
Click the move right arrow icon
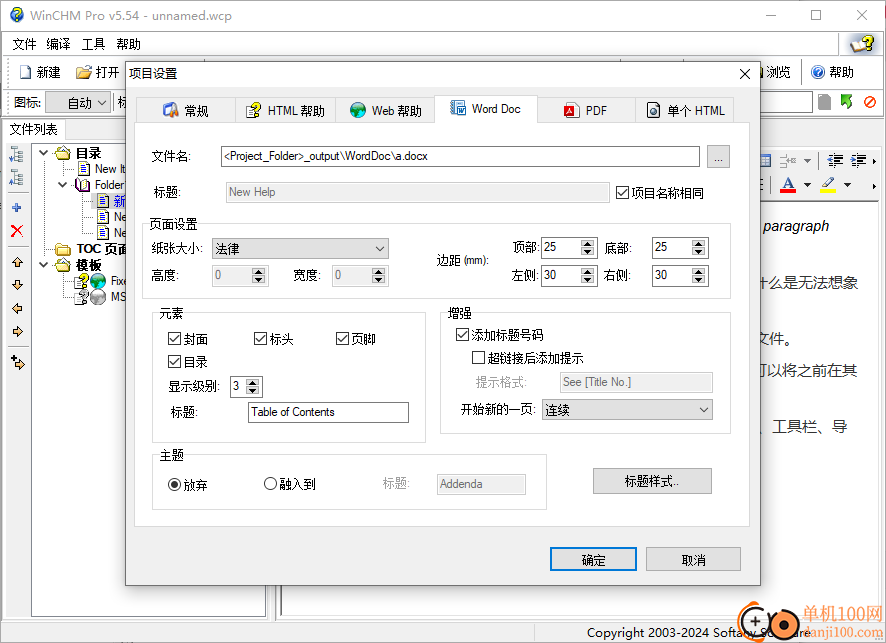18,331
